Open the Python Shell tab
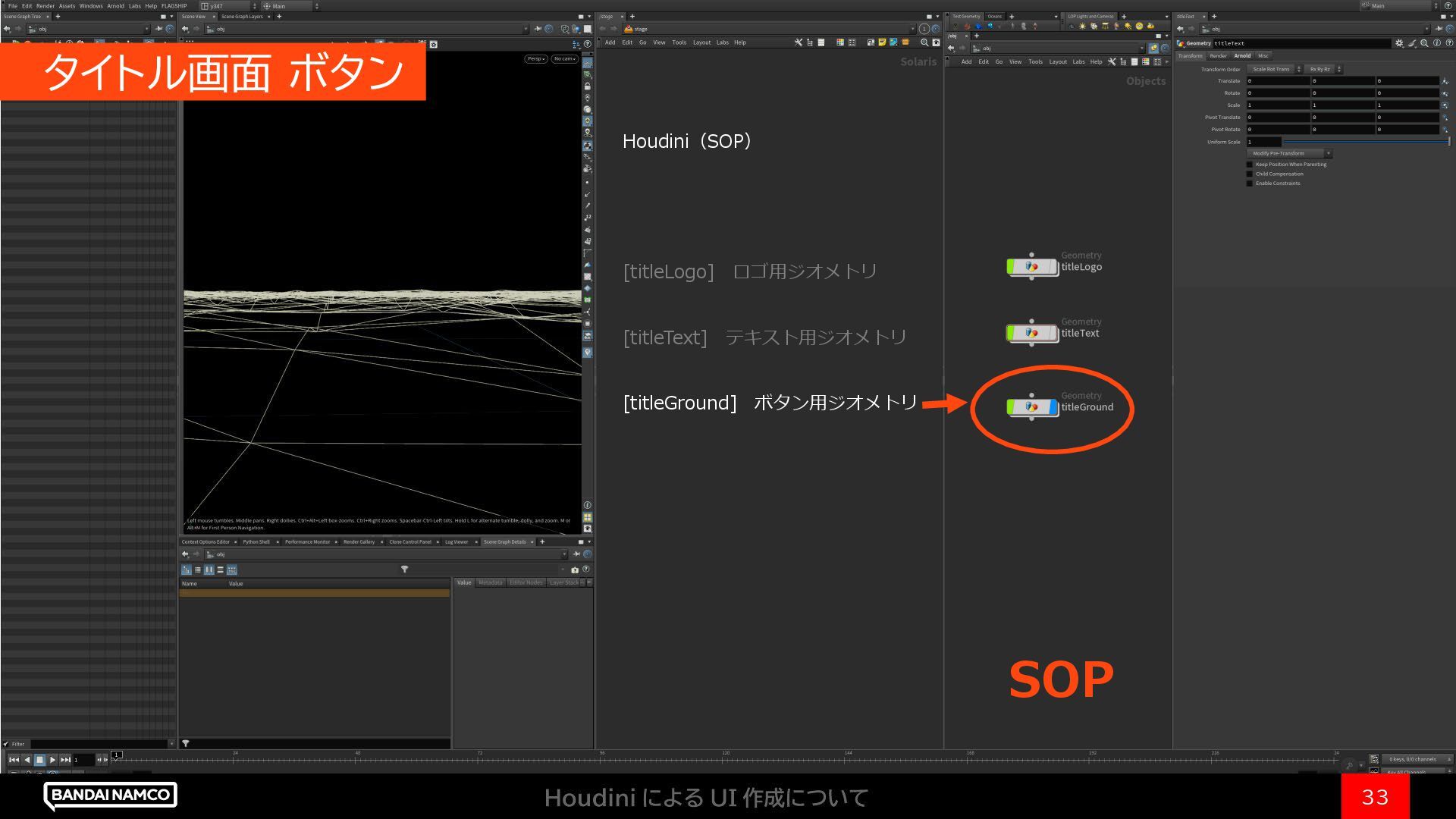 [256, 541]
